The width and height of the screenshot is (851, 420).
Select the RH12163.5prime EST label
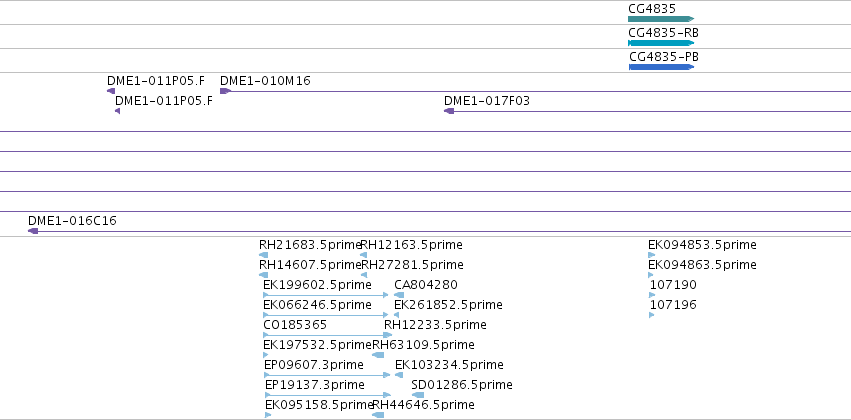tap(411, 245)
